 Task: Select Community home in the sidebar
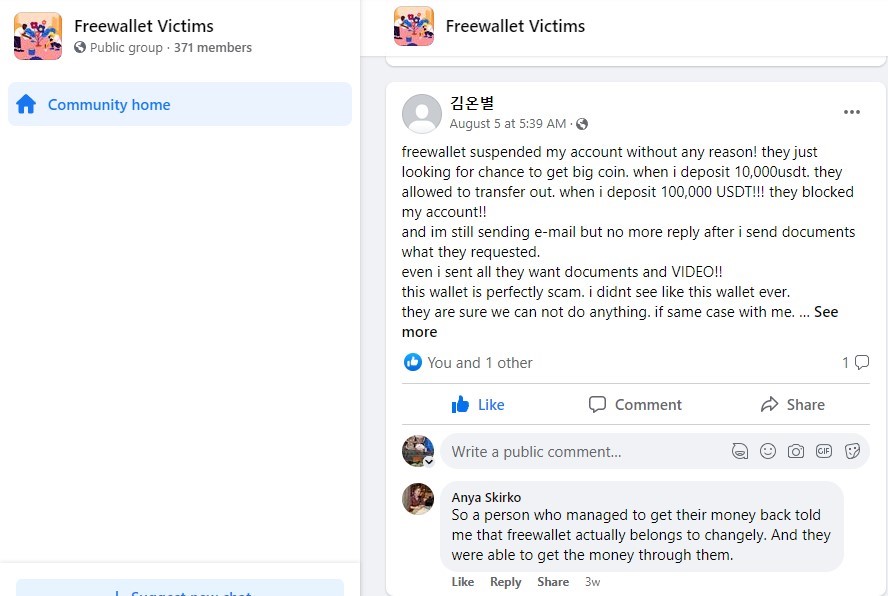point(180,104)
